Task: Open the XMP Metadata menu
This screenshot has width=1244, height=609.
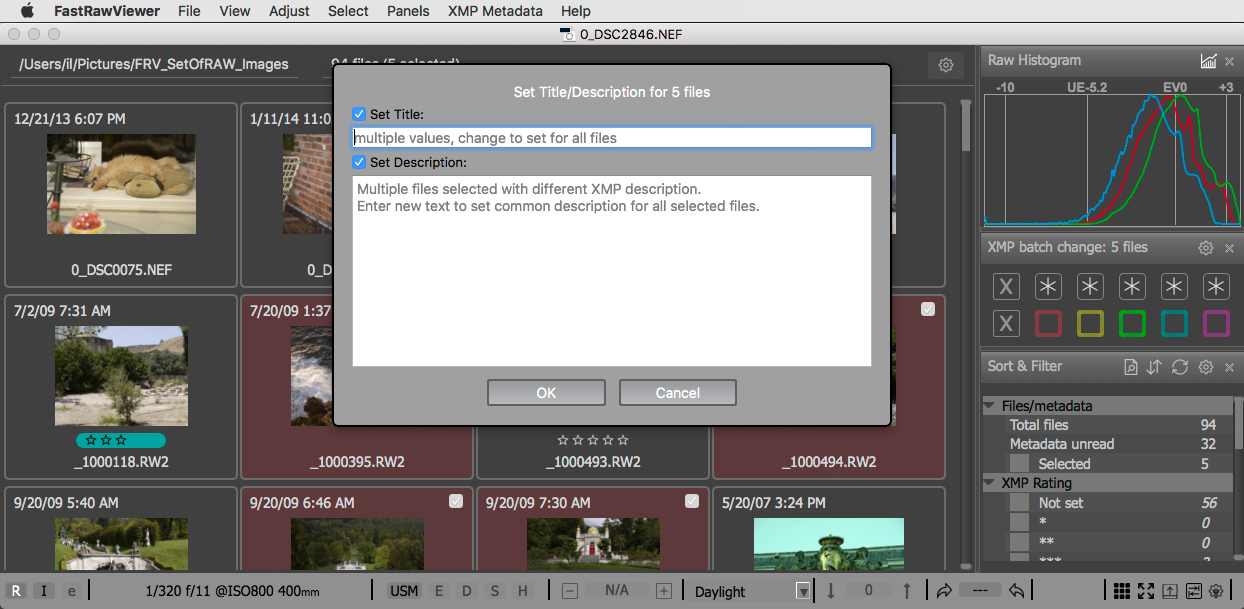Action: pyautogui.click(x=495, y=11)
